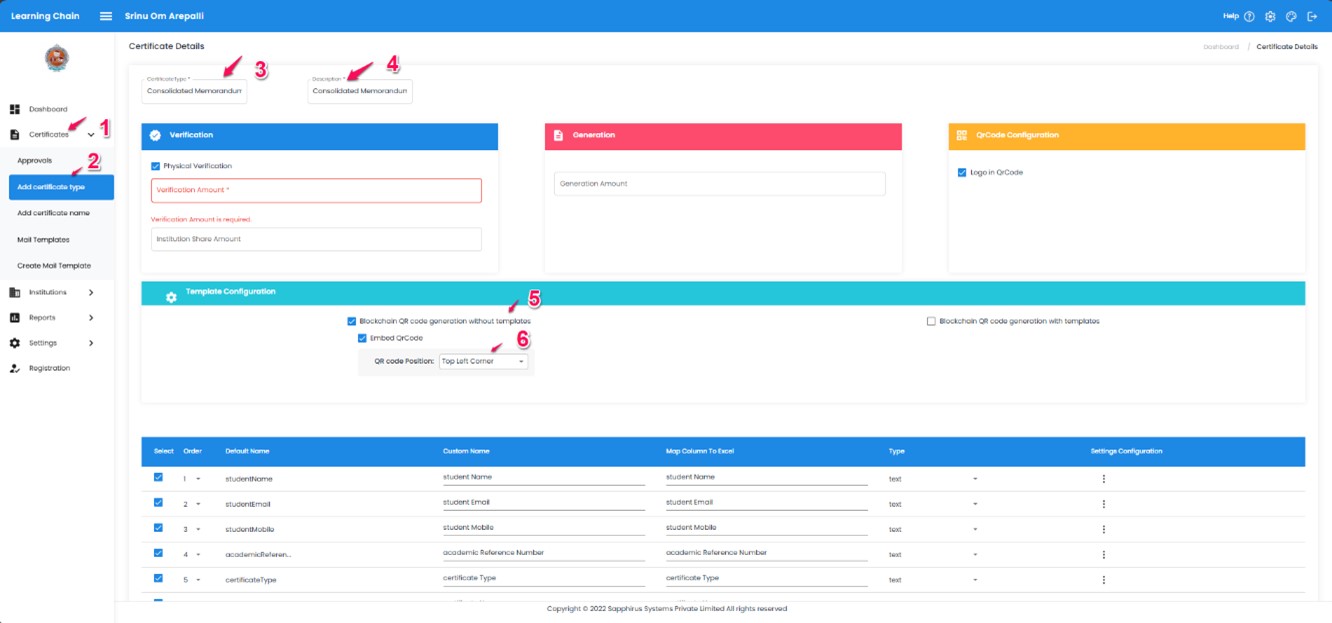Screen dimensions: 1332x623
Task: Open Mail Templates in sidebar
Action: click(x=43, y=240)
